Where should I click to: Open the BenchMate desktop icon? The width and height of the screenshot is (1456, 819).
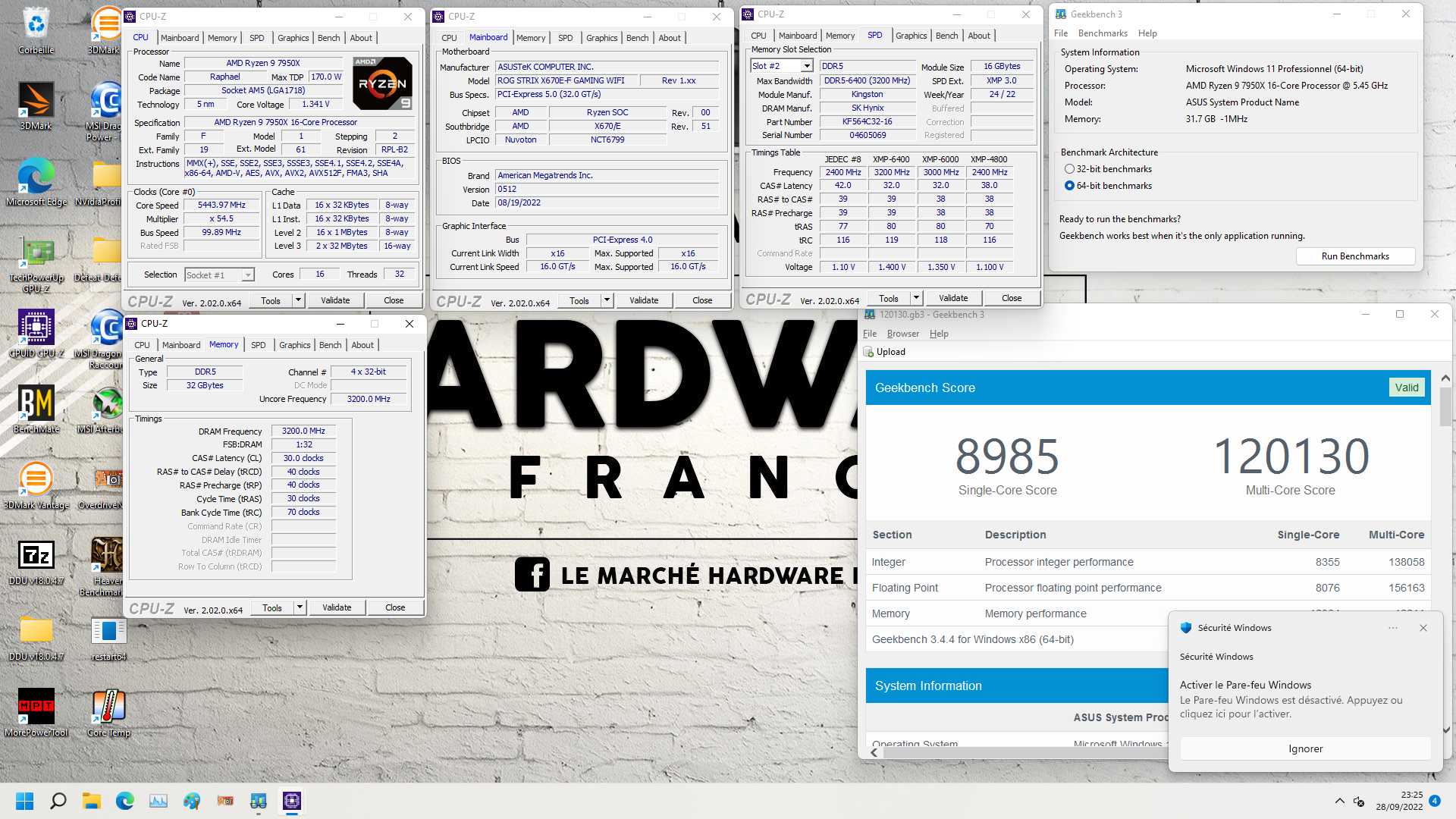pos(36,409)
